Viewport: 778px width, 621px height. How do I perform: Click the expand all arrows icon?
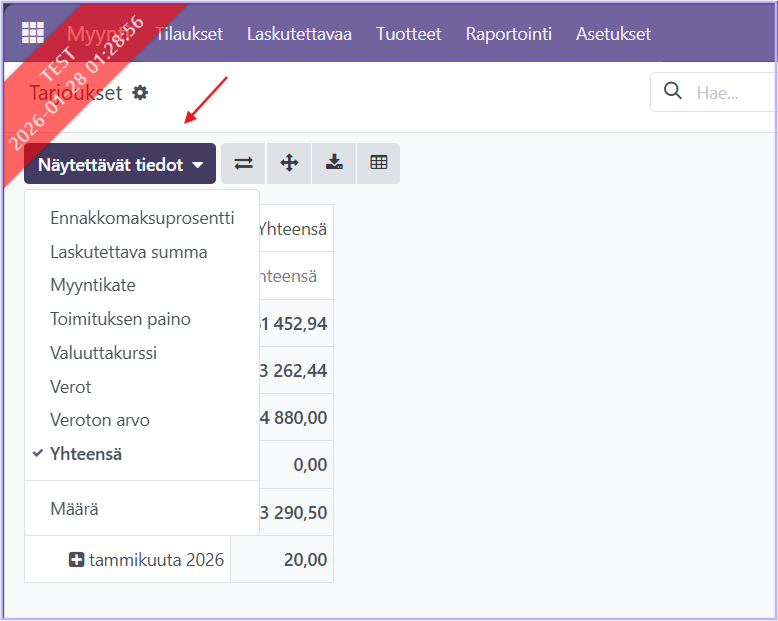pyautogui.click(x=289, y=163)
